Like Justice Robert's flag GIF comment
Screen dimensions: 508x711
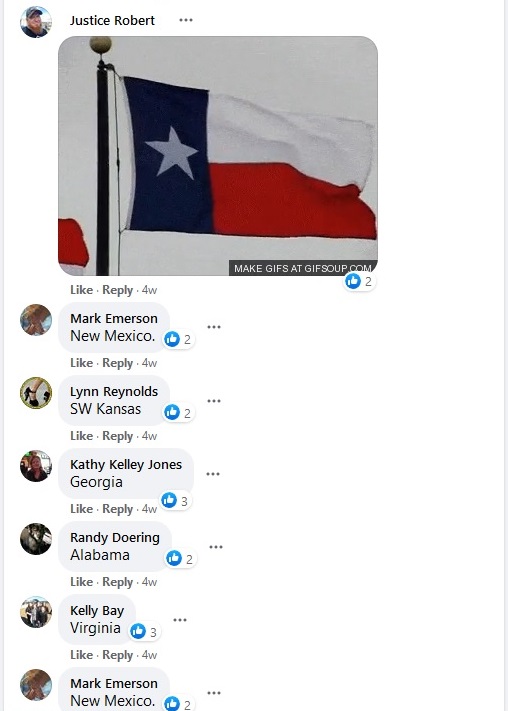[x=82, y=290]
